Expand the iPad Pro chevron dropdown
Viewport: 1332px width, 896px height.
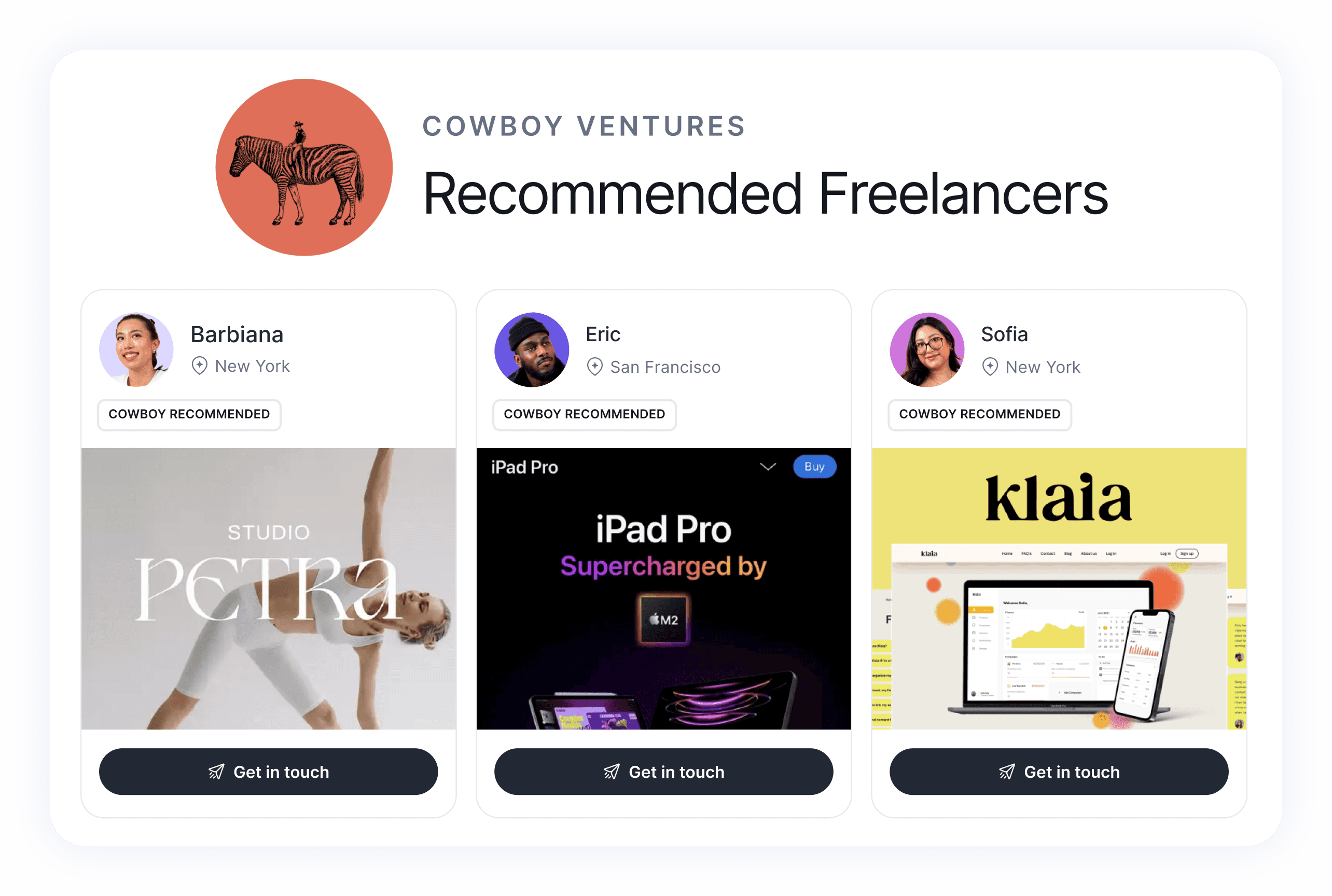tap(768, 467)
